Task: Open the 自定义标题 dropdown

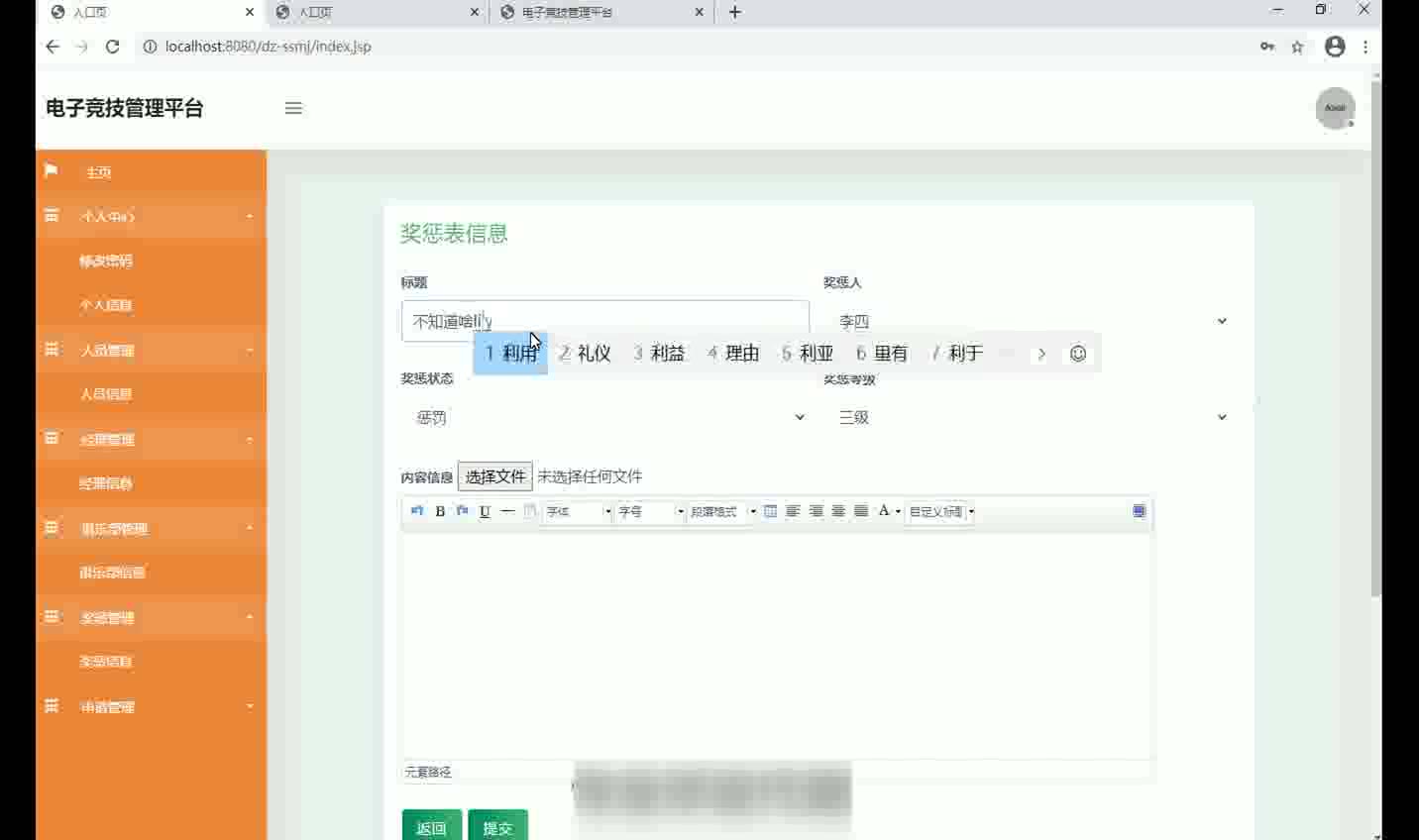Action: click(940, 511)
